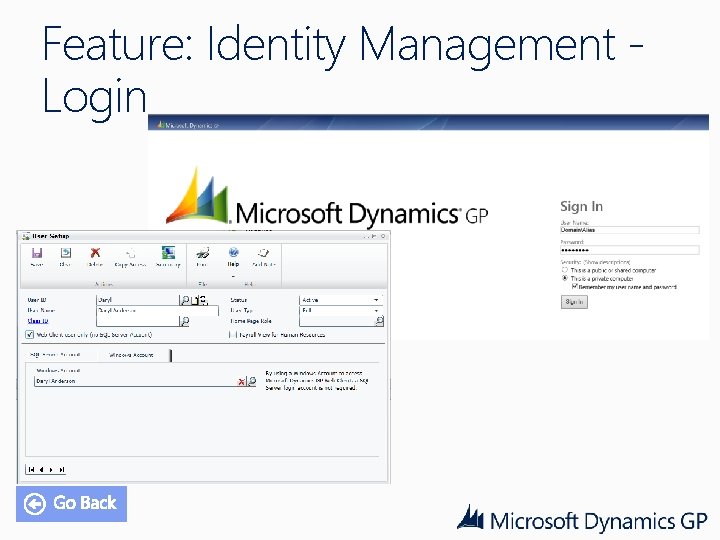Viewport: 720px width, 540px height.
Task: Click the Home Page Role field
Action: tap(337, 321)
